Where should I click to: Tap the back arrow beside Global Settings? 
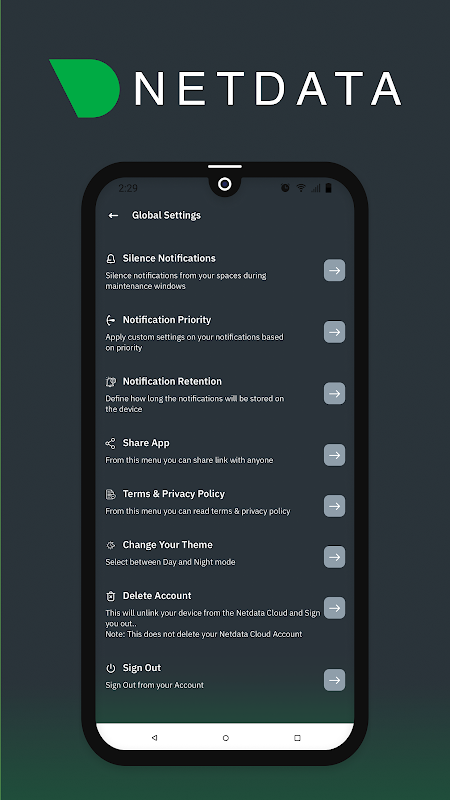(113, 216)
